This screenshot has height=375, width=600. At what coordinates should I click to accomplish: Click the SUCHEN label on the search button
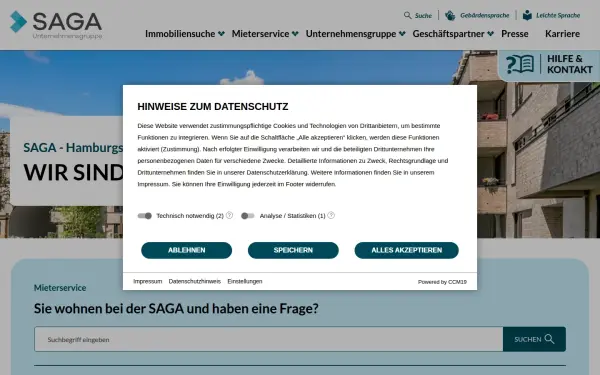528,339
